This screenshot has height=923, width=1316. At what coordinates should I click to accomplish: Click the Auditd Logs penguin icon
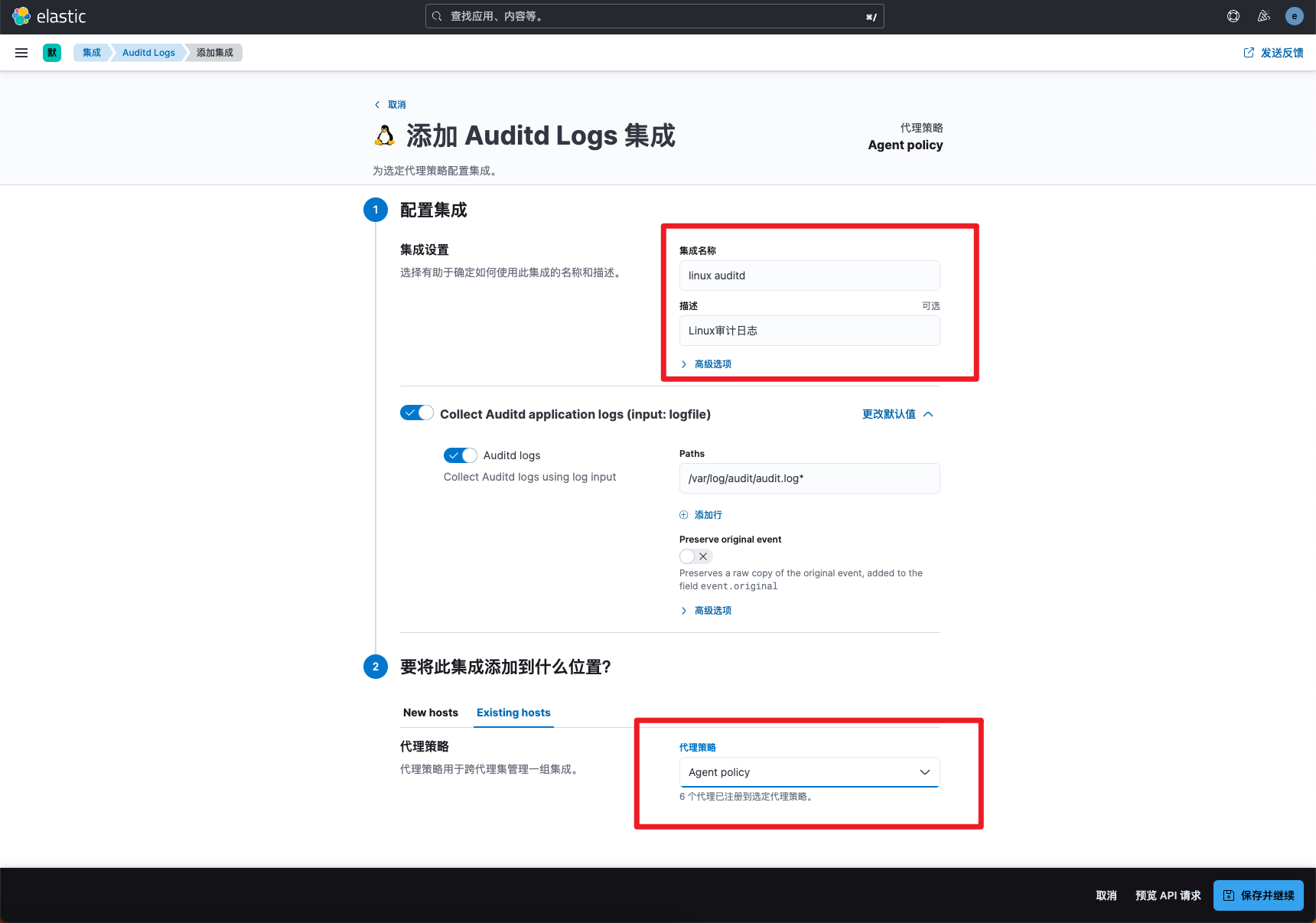point(385,135)
